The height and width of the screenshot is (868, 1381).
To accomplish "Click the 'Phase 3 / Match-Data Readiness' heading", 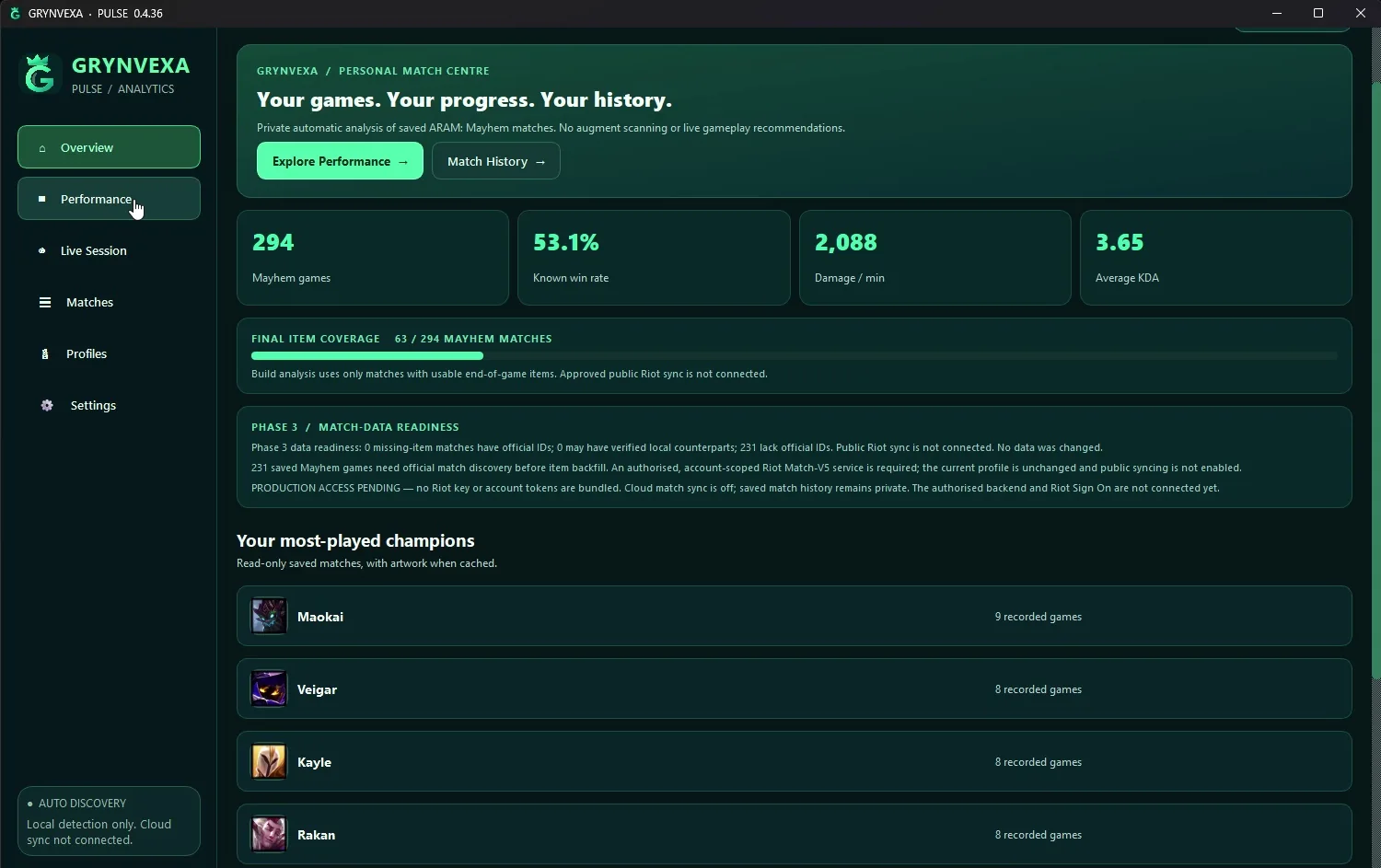I will (355, 427).
